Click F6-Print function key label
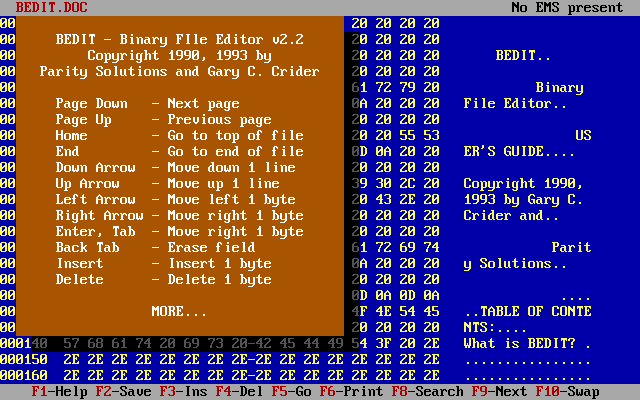 tap(351, 392)
